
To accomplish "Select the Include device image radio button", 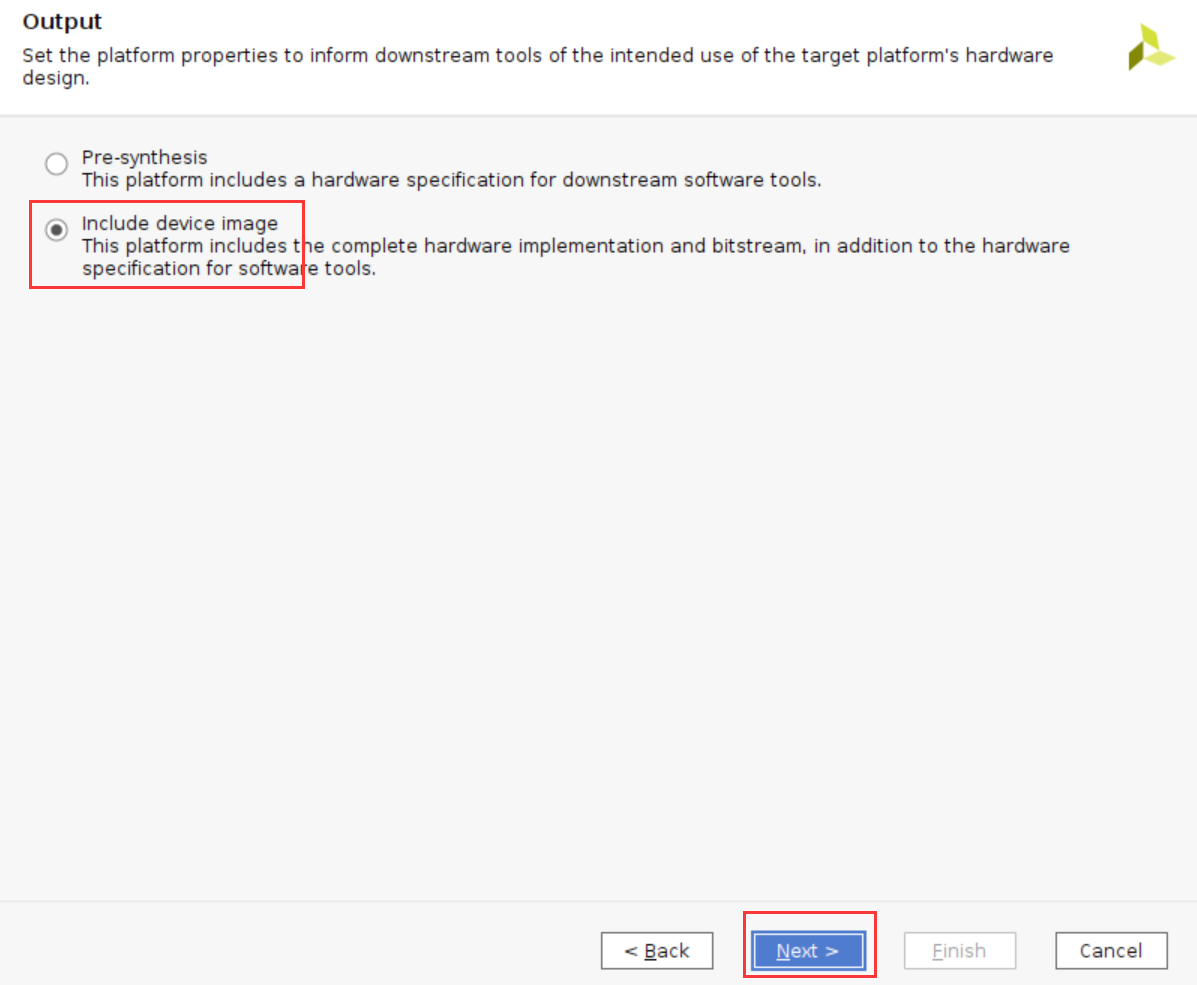I will [x=56, y=230].
